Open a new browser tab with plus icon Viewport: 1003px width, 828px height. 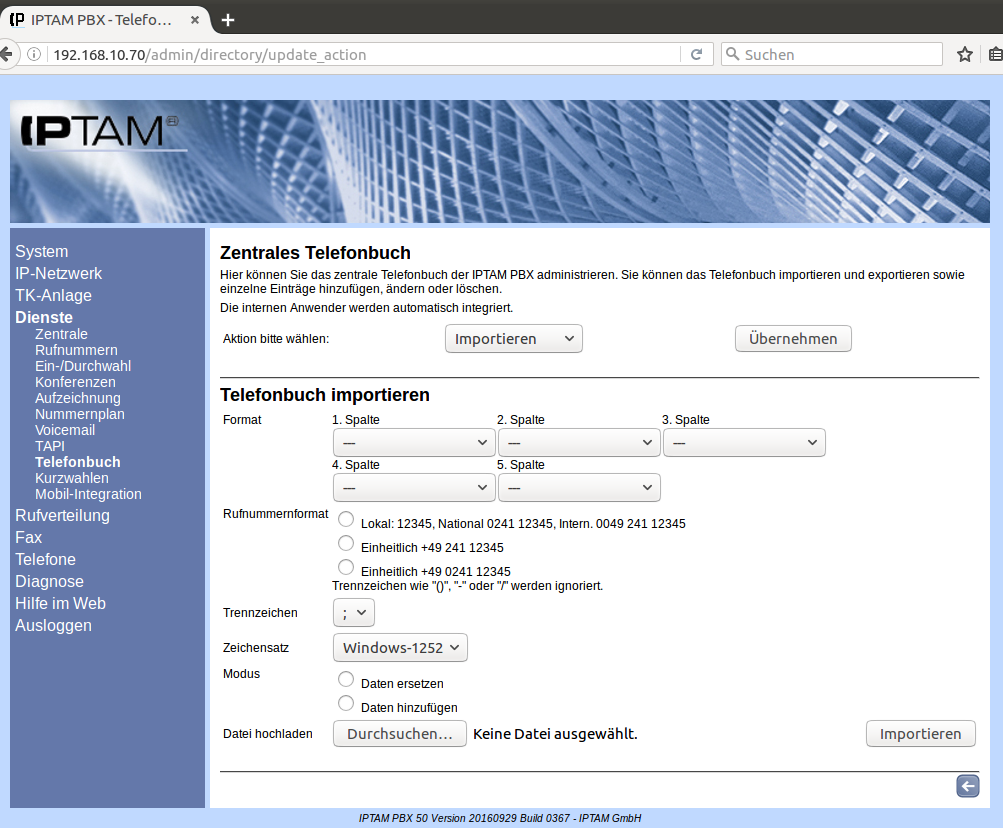228,19
